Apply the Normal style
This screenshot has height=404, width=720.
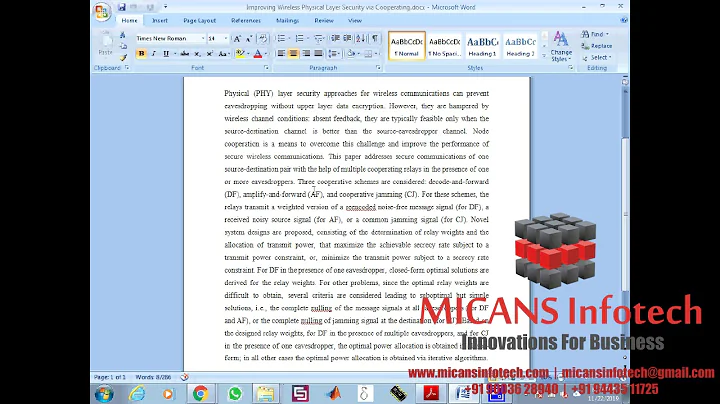407,46
